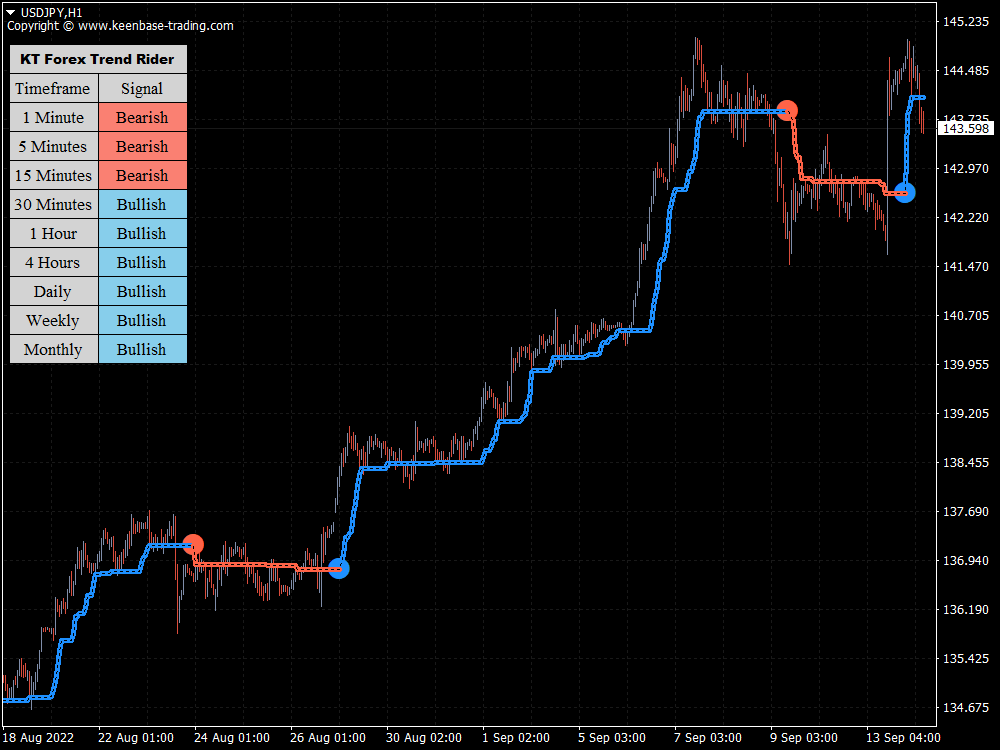Select the Monthly timeframe cell
Image resolution: width=1000 pixels, height=750 pixels.
click(54, 349)
